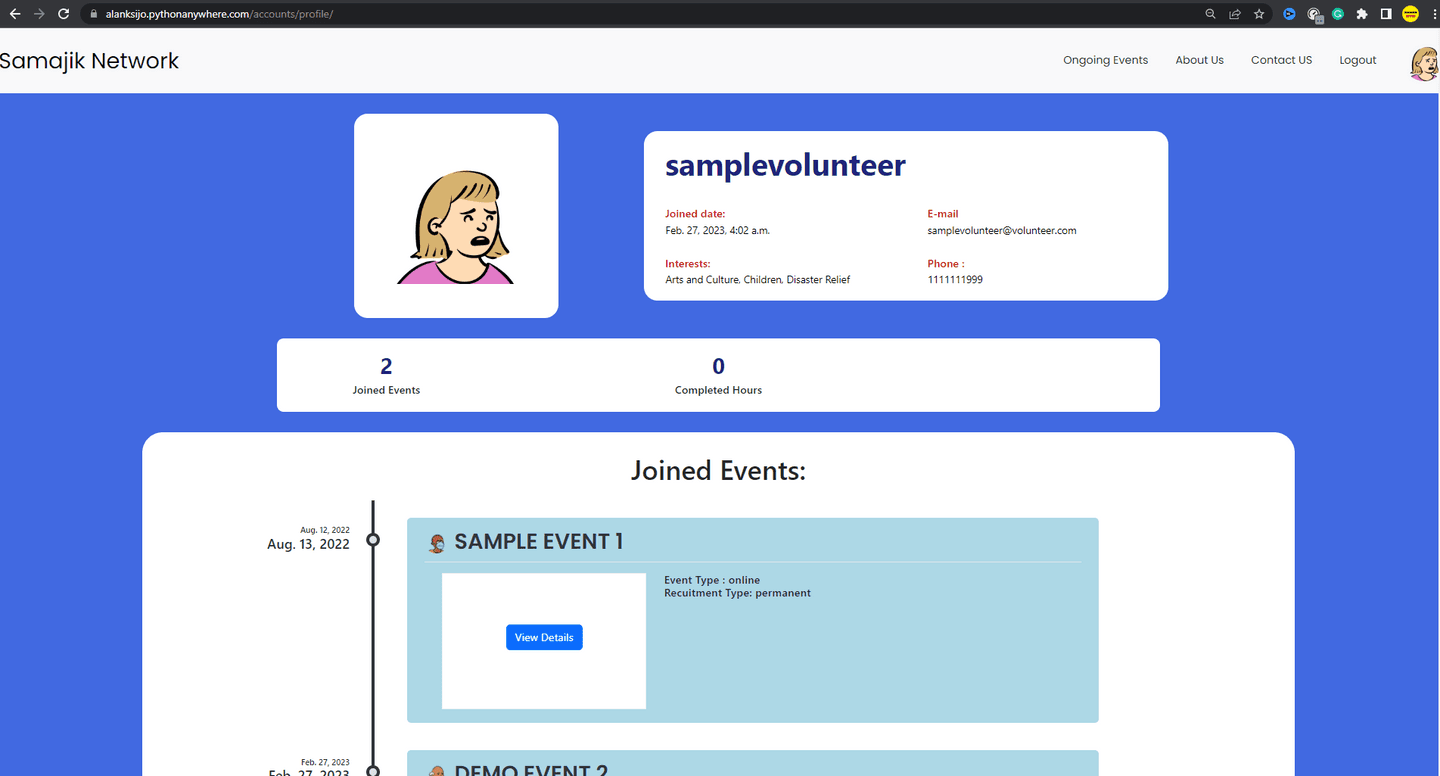
Task: Click the Recuitment Type: permanent text
Action: click(737, 593)
